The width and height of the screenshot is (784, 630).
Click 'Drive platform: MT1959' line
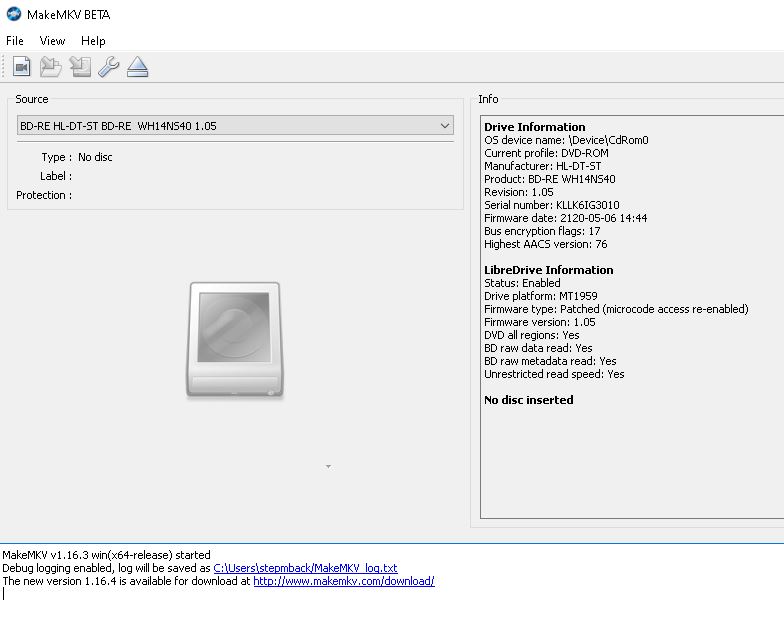pyautogui.click(x=540, y=296)
